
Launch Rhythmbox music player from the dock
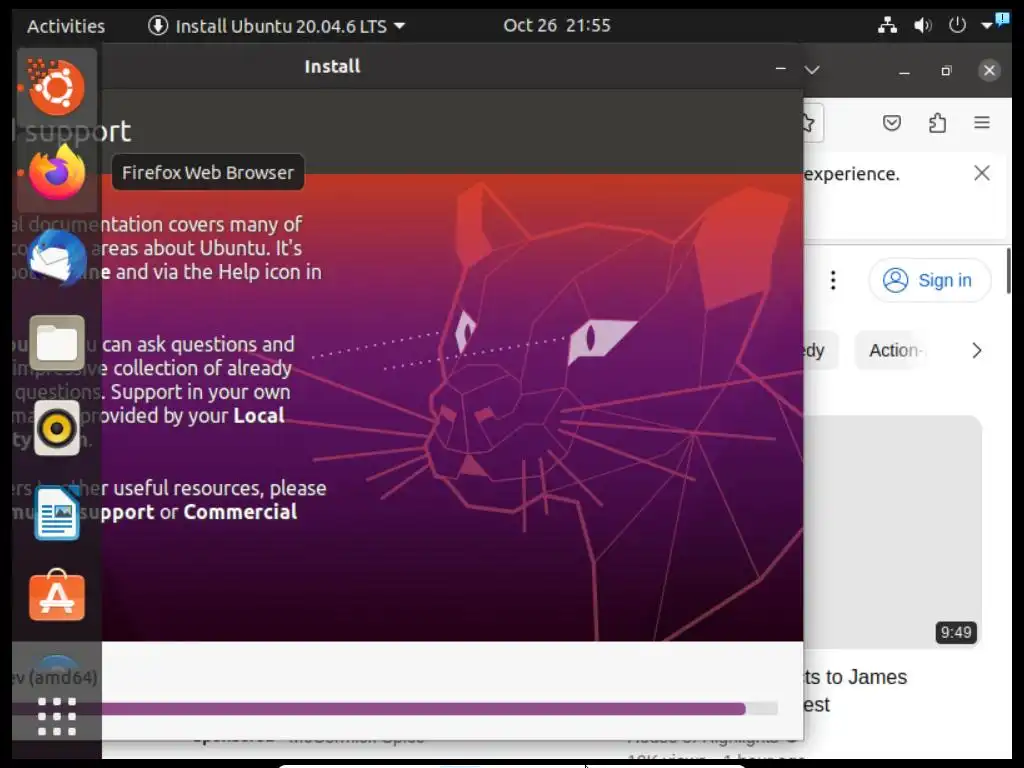pyautogui.click(x=57, y=428)
